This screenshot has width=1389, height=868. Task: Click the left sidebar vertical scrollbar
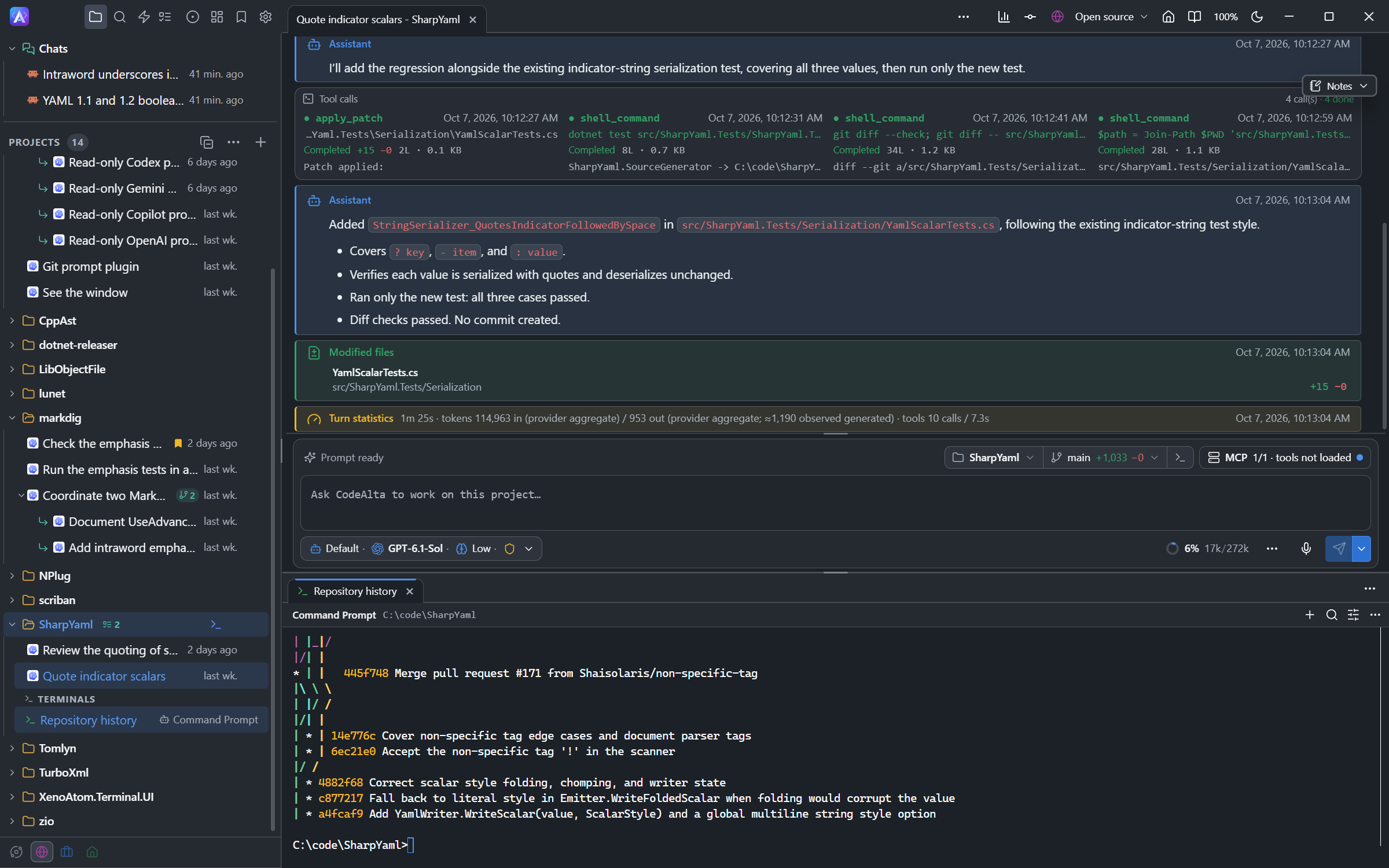pos(273,550)
